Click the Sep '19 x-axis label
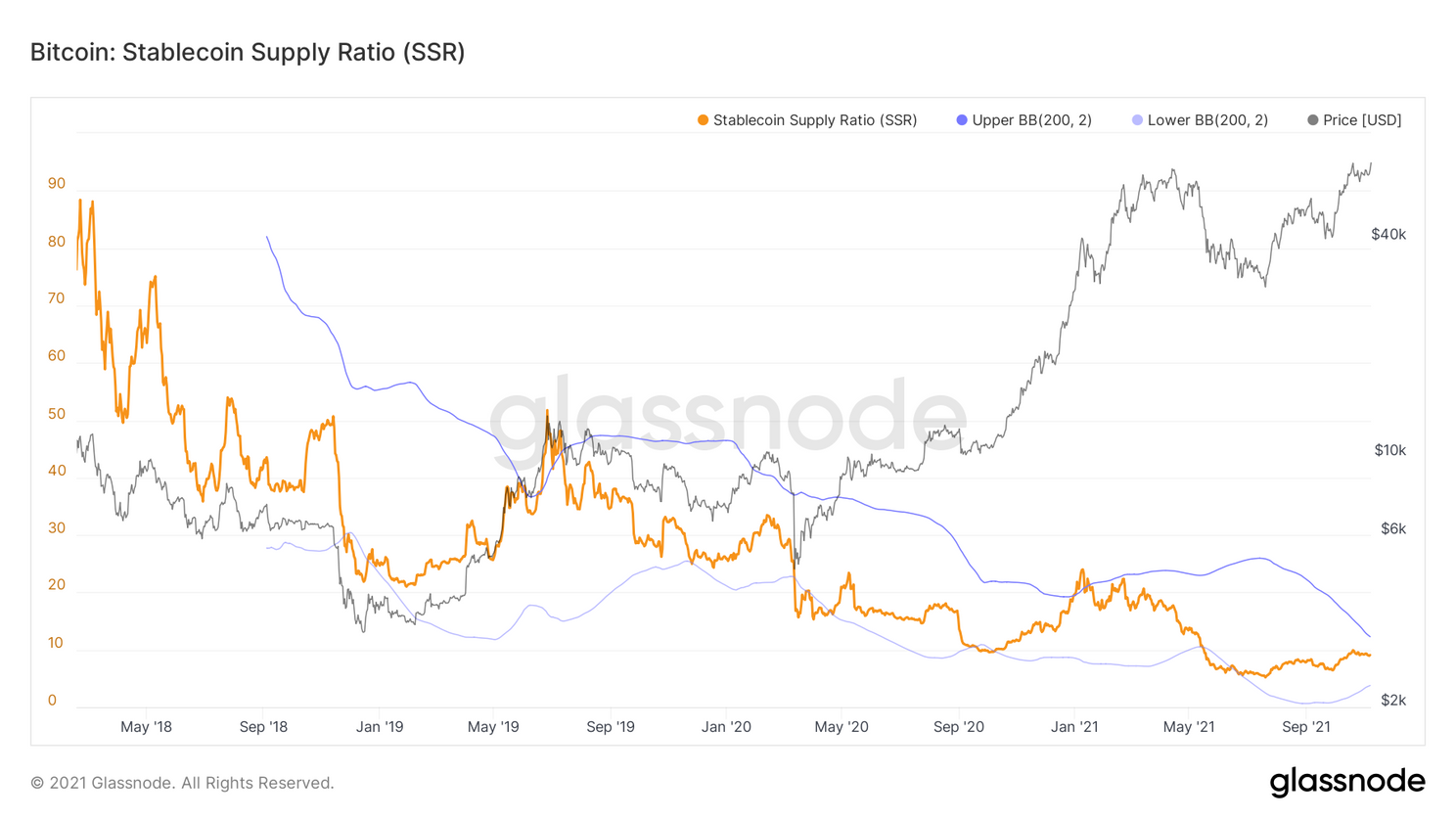 [611, 727]
